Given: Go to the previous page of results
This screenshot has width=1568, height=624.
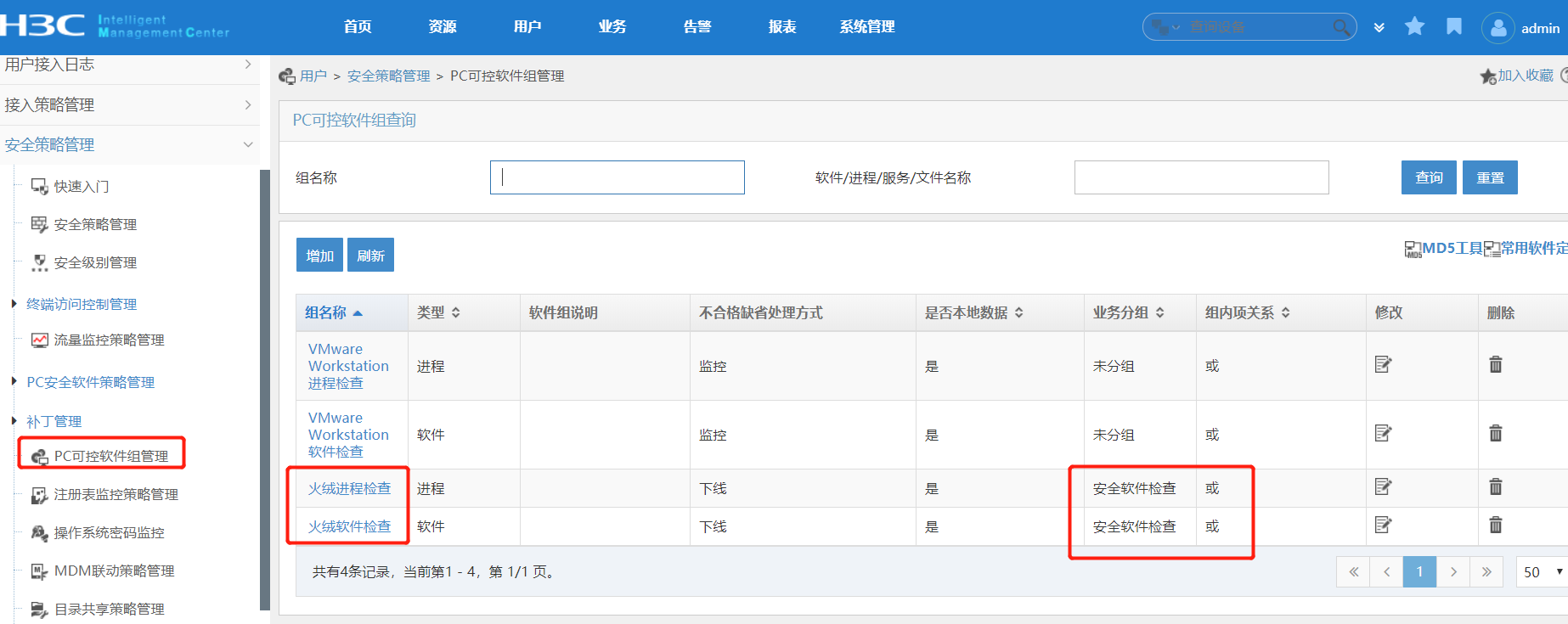Looking at the screenshot, I should tap(1386, 571).
